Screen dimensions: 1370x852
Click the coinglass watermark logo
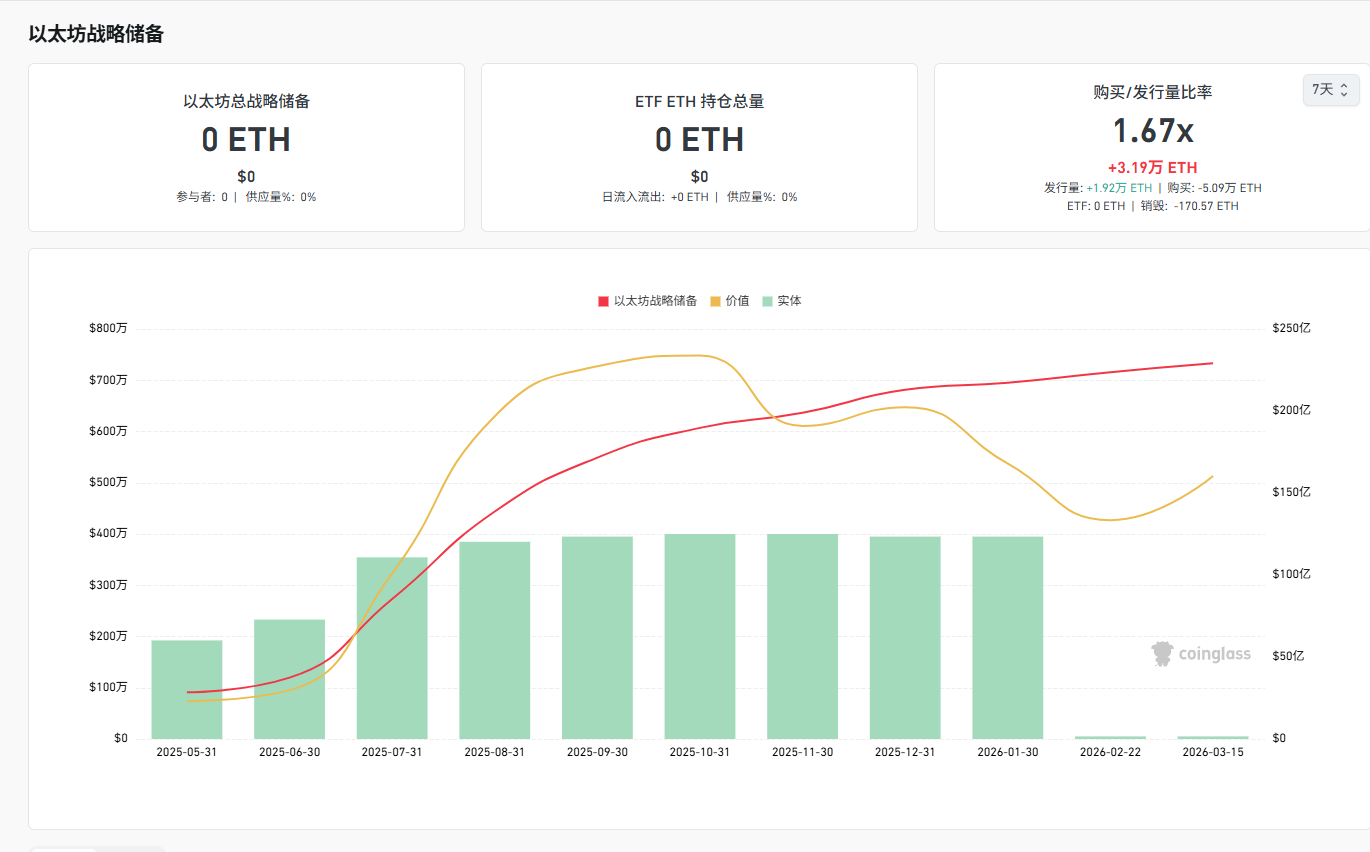1201,654
